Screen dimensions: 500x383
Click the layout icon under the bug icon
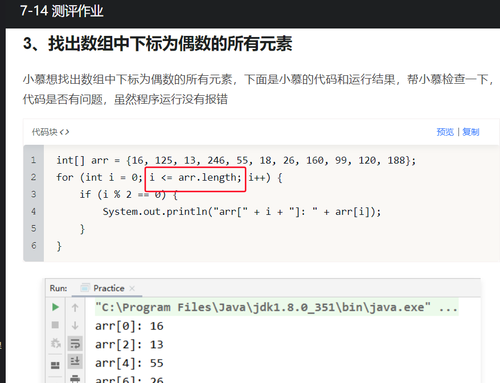coord(55,365)
